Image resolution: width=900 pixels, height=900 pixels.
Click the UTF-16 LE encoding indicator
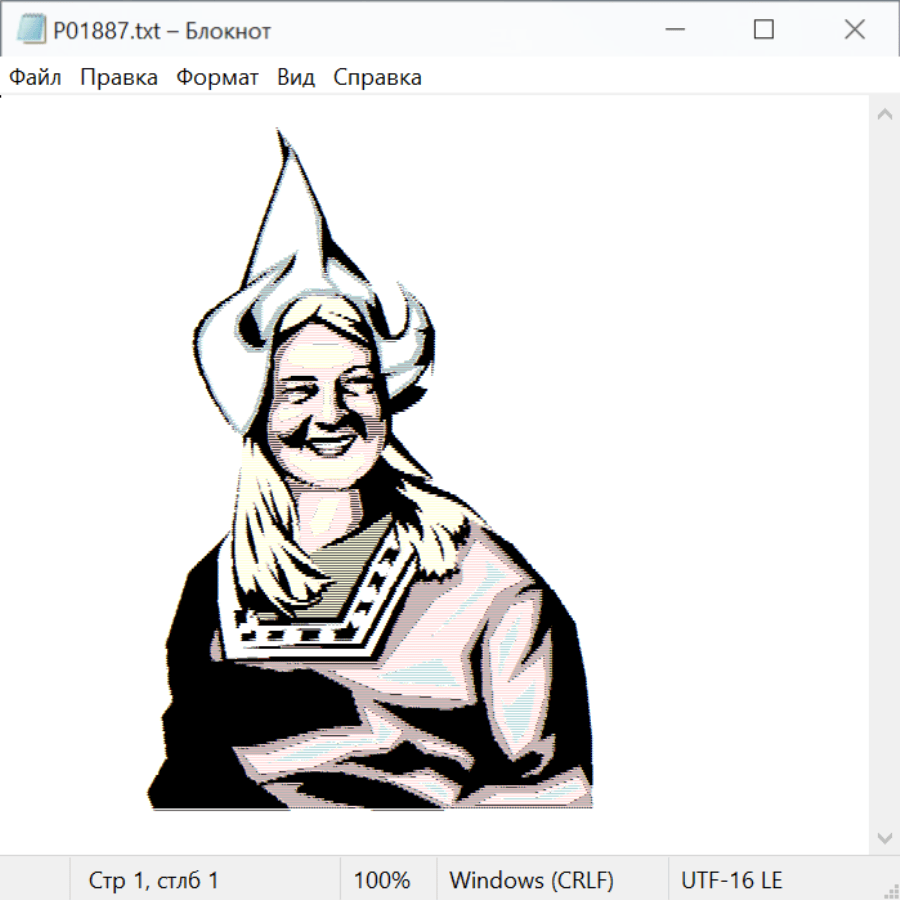[731, 881]
